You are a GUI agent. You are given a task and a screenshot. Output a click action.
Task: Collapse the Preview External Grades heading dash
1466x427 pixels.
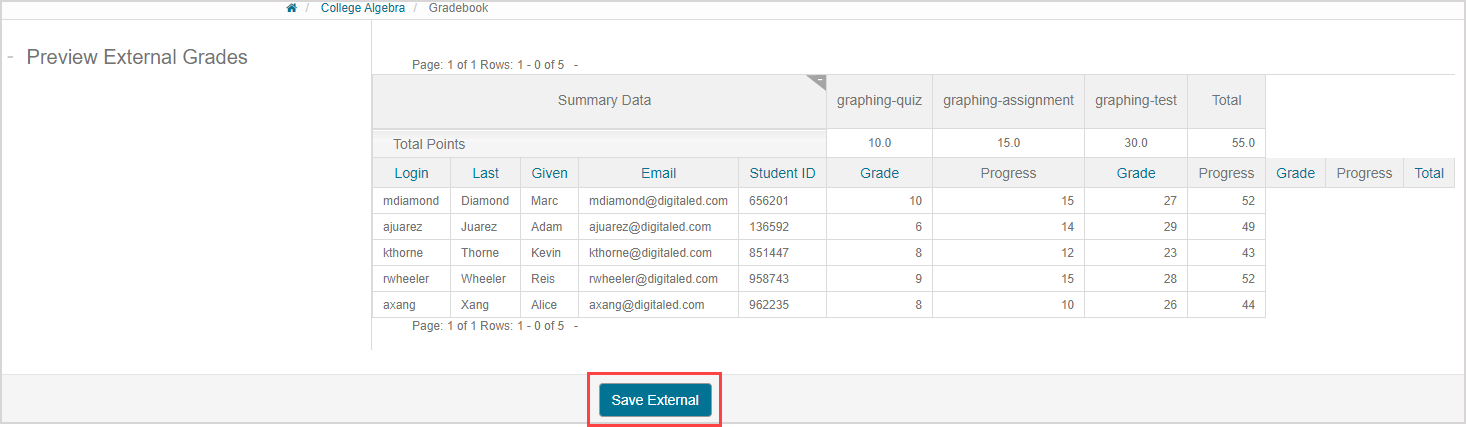(x=10, y=57)
